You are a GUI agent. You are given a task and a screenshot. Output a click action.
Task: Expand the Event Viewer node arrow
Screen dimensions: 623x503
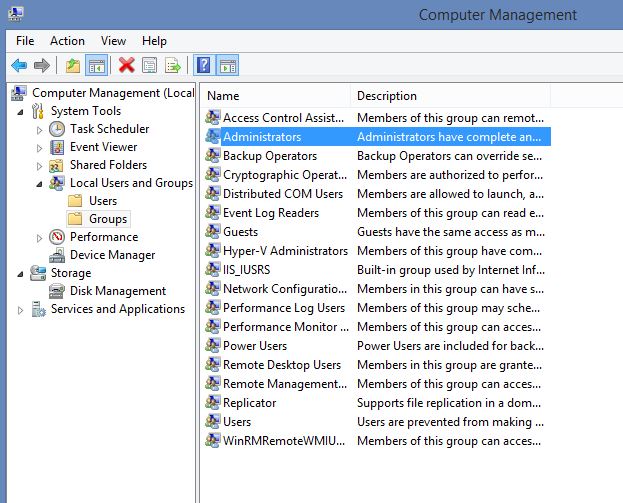(x=39, y=148)
